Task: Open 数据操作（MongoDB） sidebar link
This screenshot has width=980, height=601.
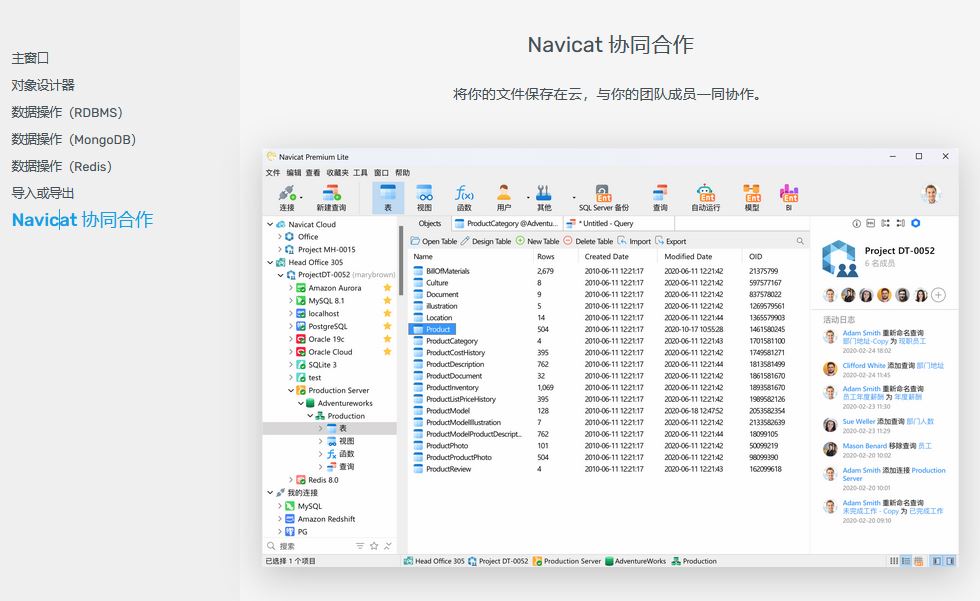Action: [x=73, y=139]
